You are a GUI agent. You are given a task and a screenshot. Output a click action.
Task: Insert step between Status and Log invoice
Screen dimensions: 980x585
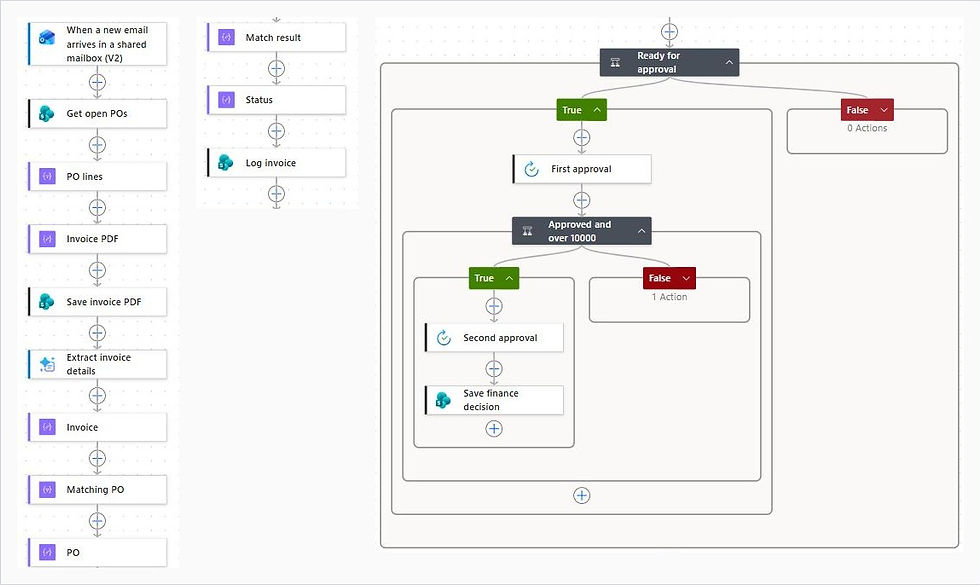pyautogui.click(x=276, y=131)
